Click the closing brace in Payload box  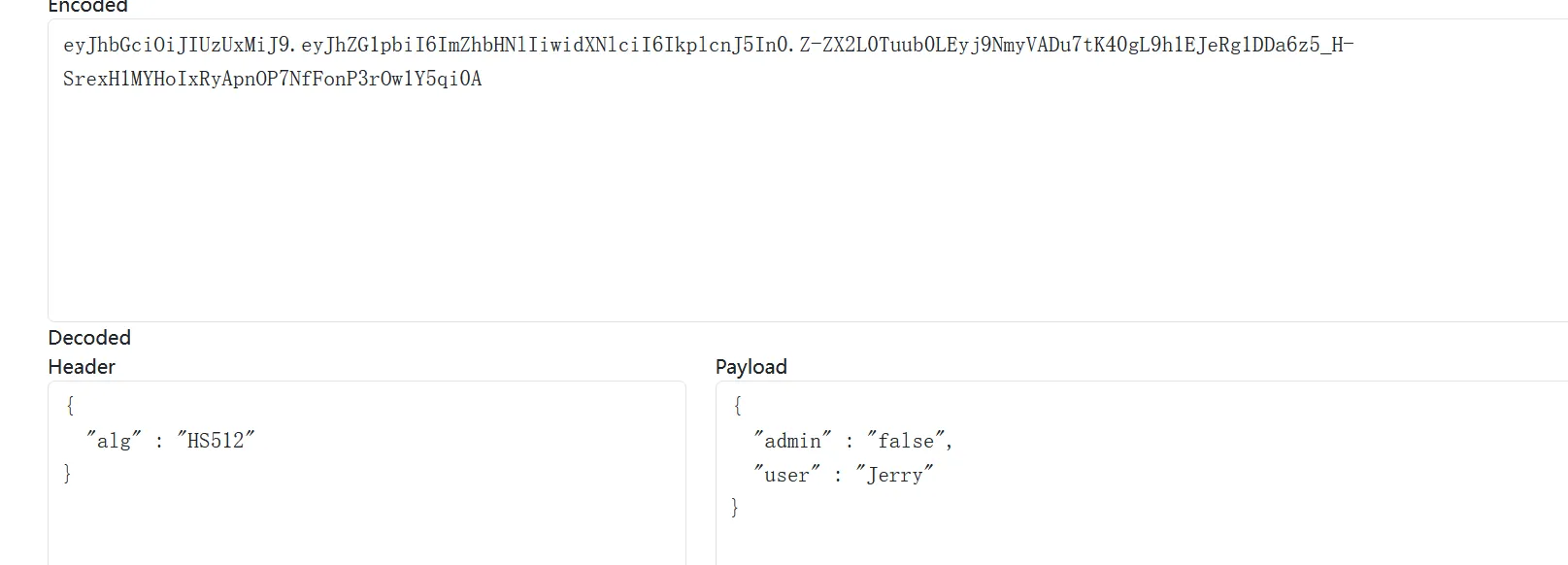pos(735,508)
